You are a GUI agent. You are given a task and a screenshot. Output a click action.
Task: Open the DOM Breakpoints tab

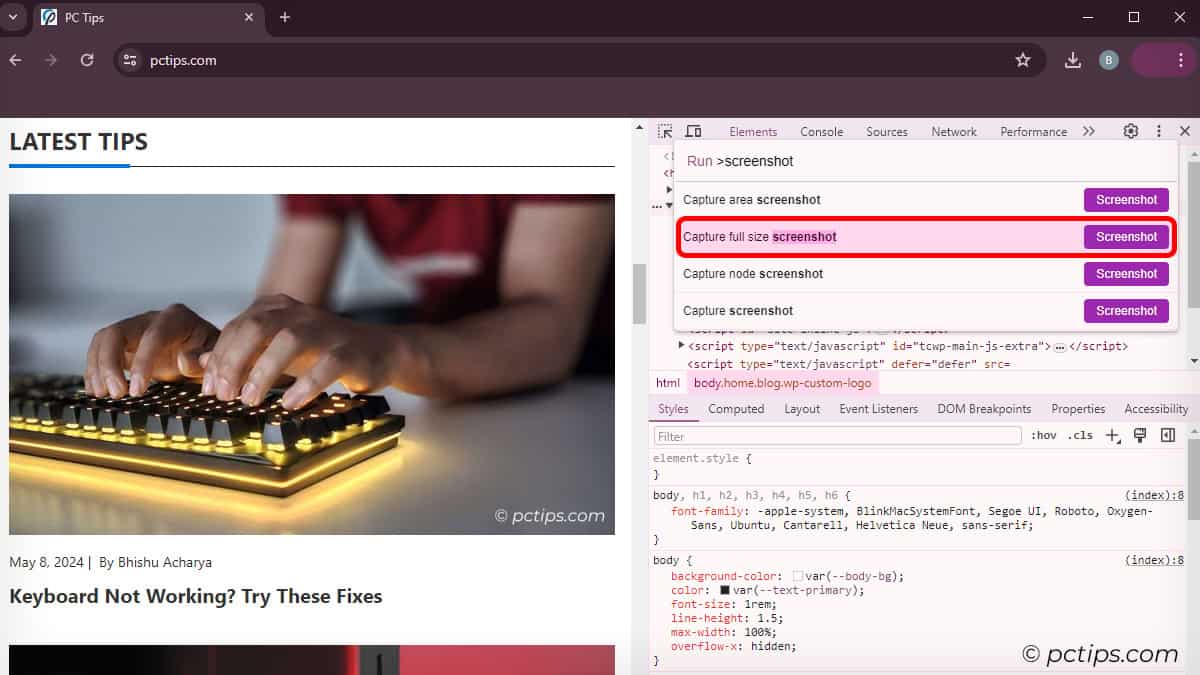984,409
